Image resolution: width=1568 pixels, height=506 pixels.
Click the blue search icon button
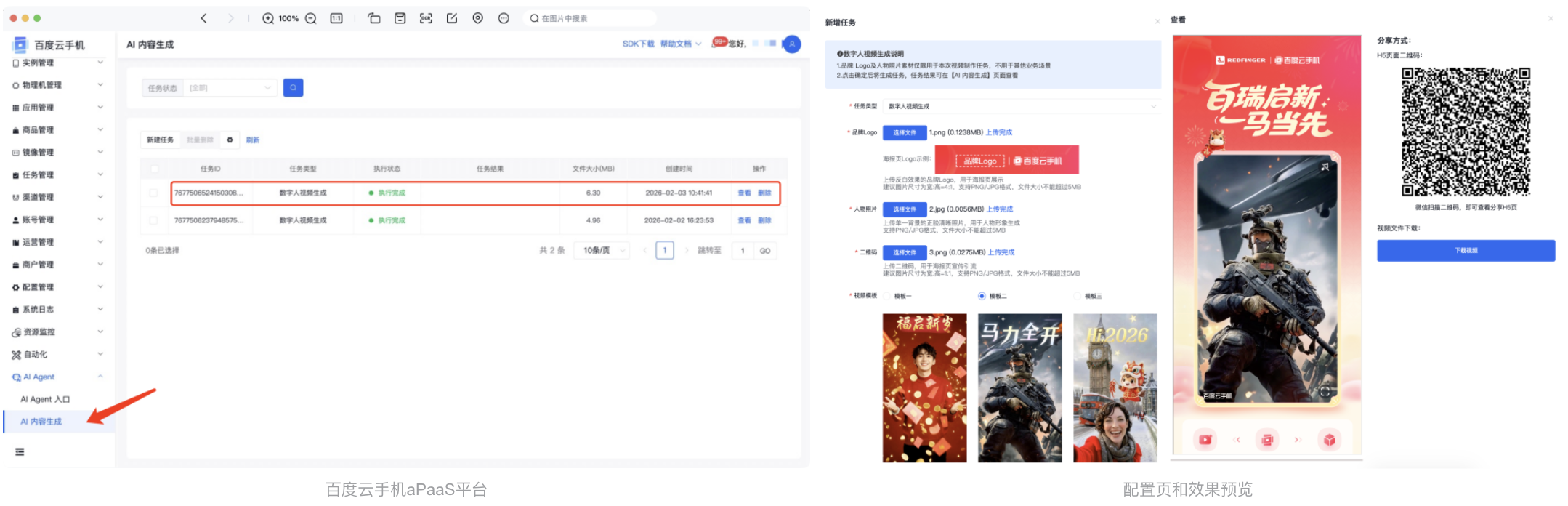[x=293, y=88]
